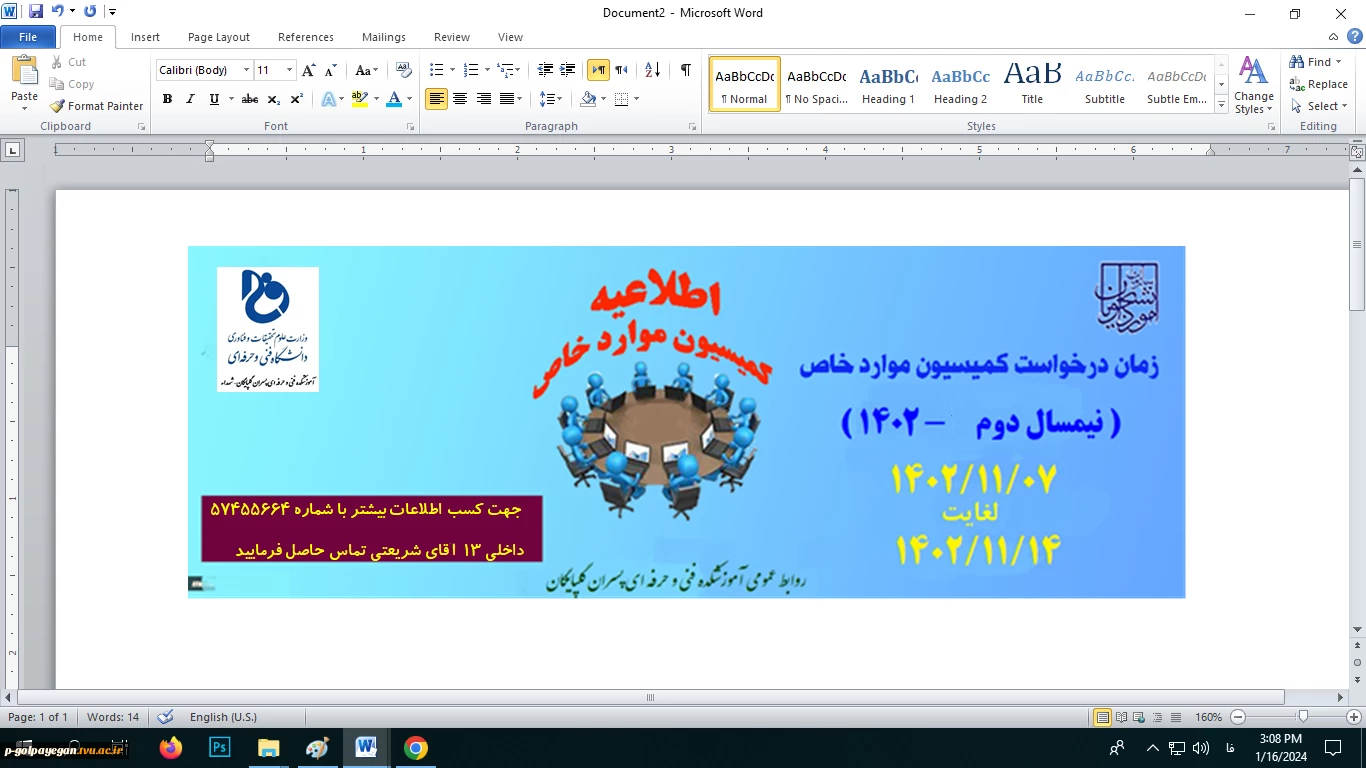The width and height of the screenshot is (1366, 768).
Task: Switch to Web Layout view
Action: click(x=1139, y=717)
